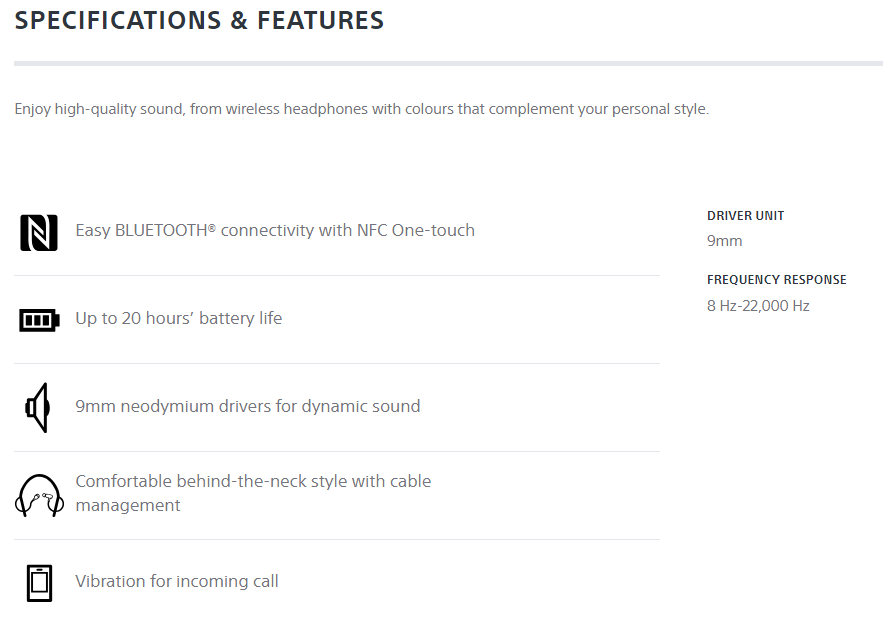Select the Specifications & Features heading
The width and height of the screenshot is (883, 627).
tap(199, 20)
